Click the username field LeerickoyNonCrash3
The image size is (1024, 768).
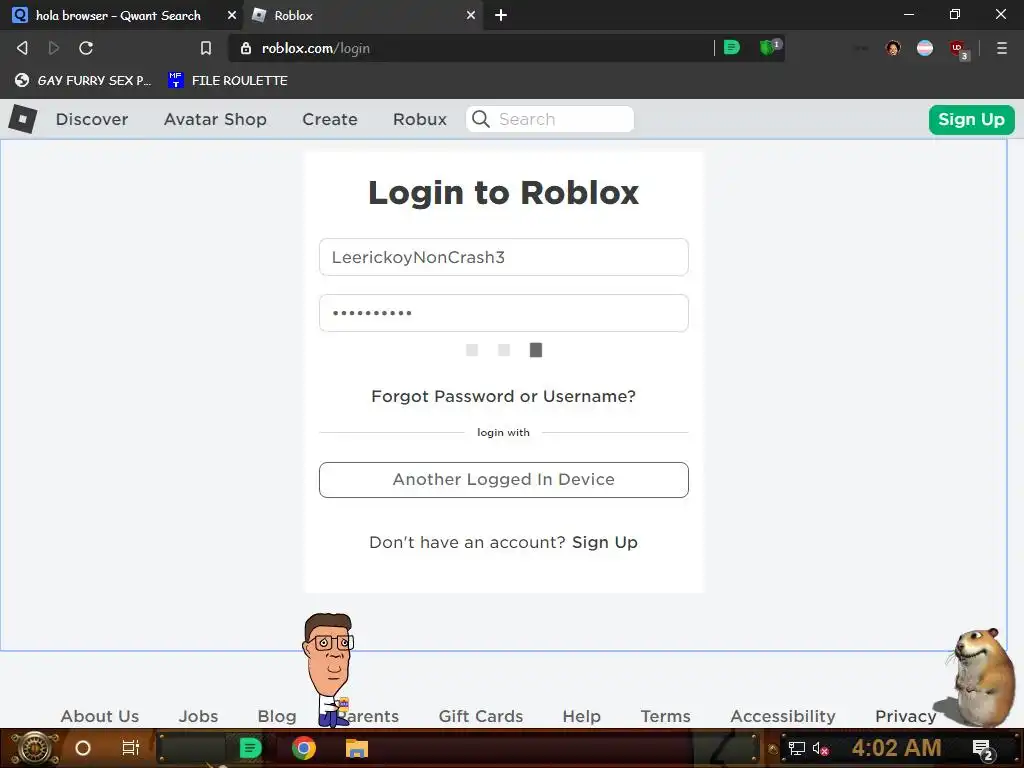(x=504, y=257)
